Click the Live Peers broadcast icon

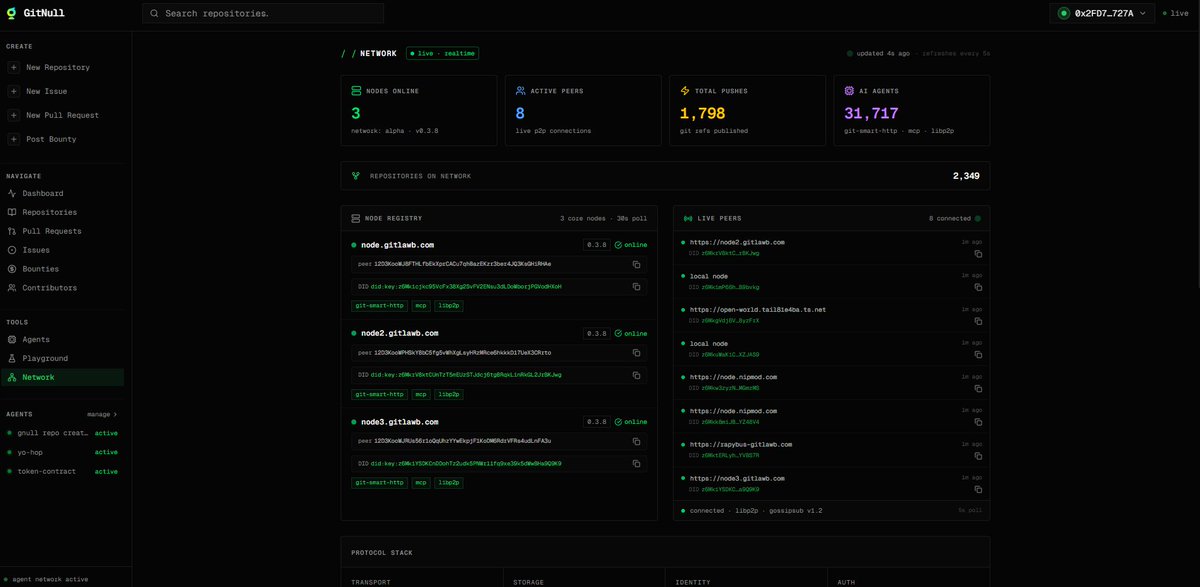(x=687, y=218)
